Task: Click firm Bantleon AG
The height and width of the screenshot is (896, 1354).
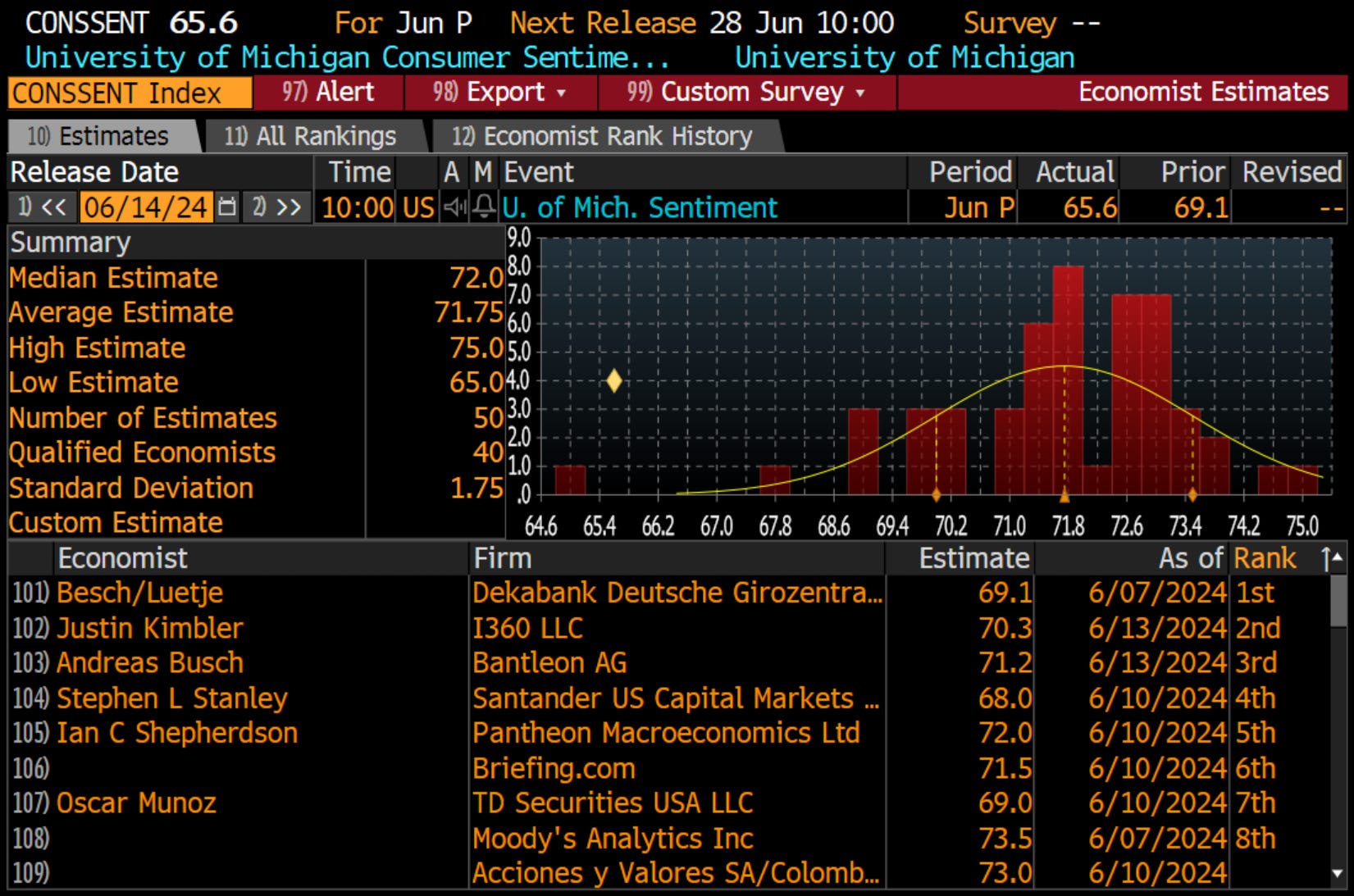Action: pyautogui.click(x=549, y=662)
